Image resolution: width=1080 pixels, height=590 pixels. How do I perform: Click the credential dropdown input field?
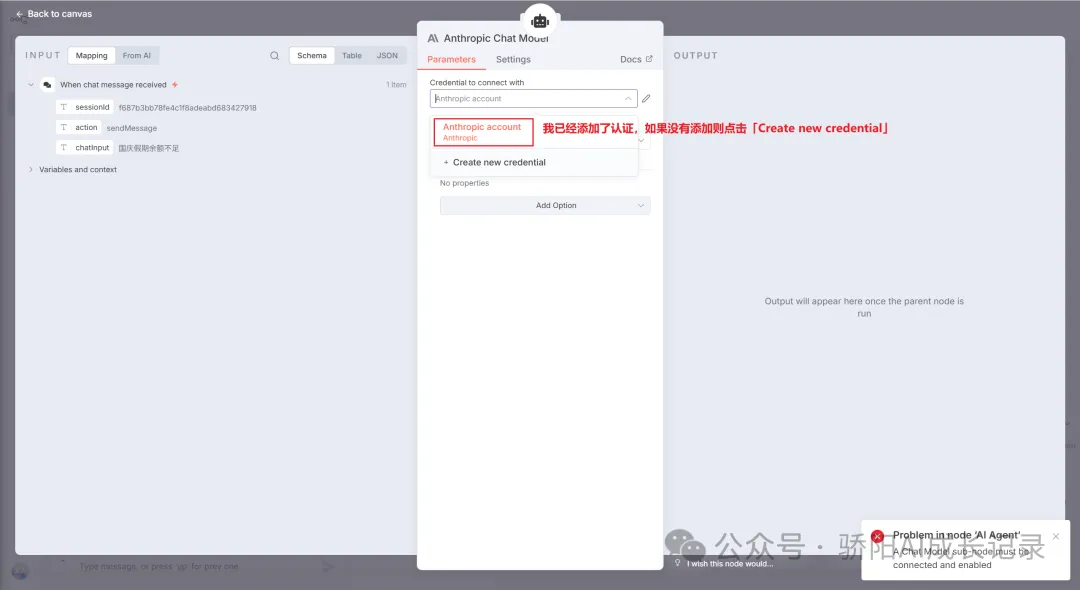pyautogui.click(x=533, y=98)
